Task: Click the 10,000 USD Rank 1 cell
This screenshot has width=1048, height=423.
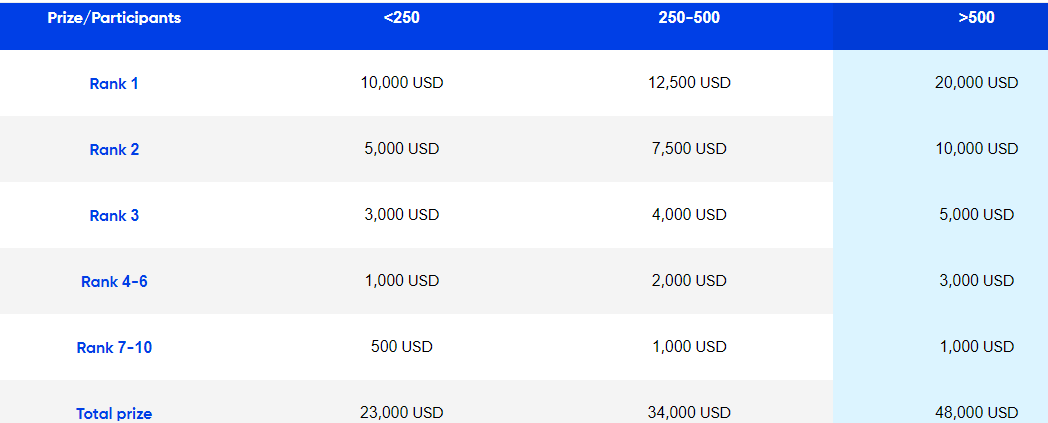Action: pos(402,83)
